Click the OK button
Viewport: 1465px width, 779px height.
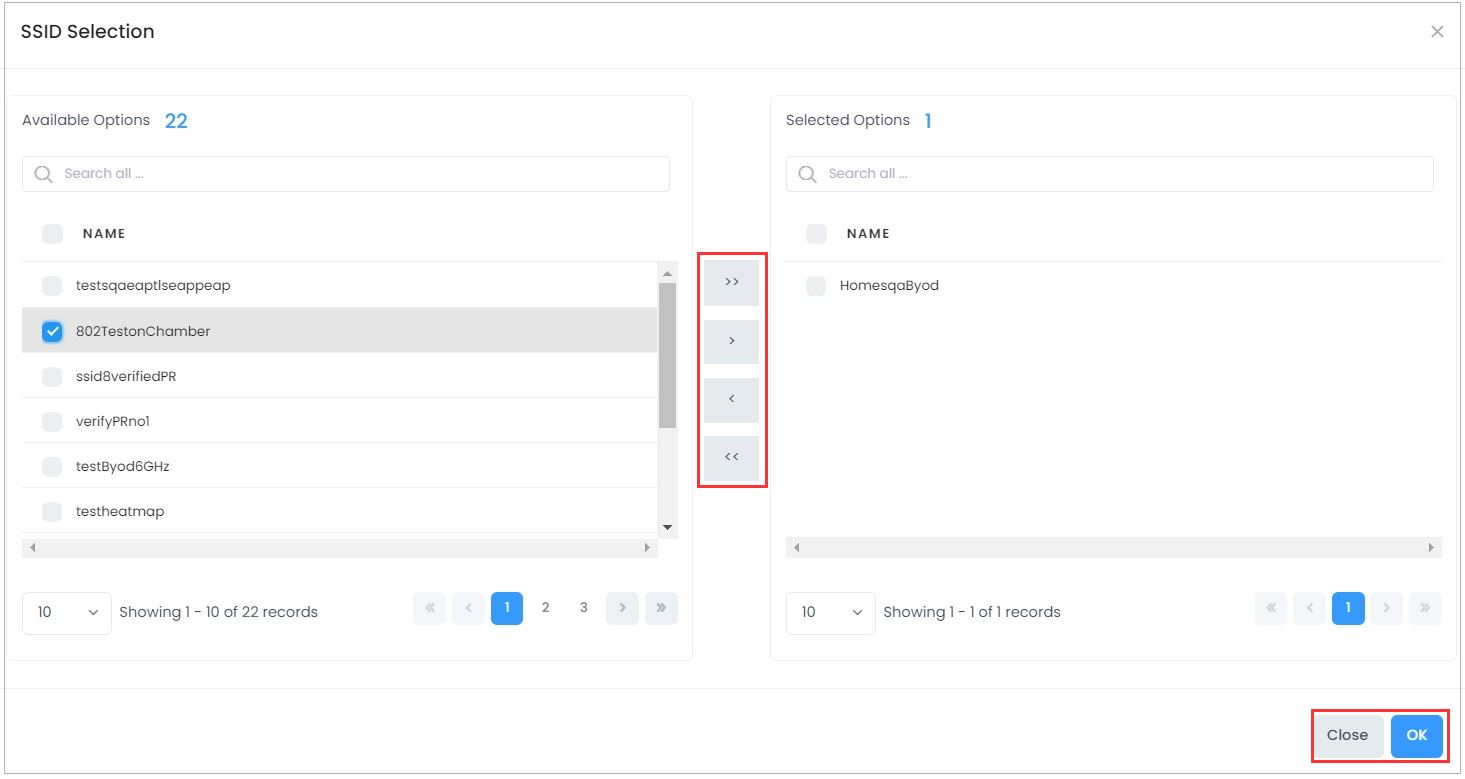tap(1416, 735)
